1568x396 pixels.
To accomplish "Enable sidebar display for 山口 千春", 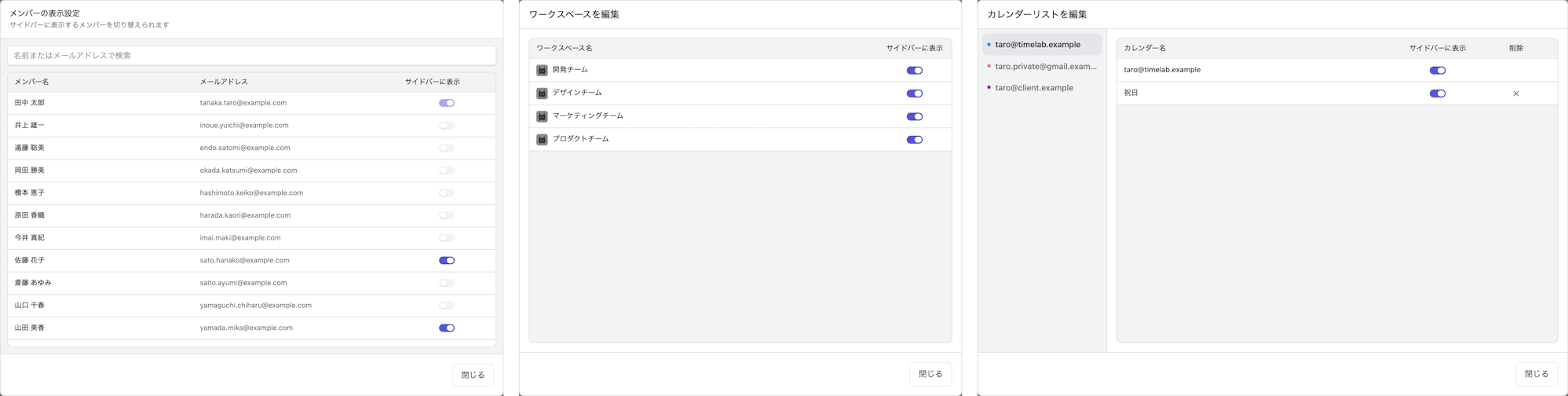I will point(447,306).
